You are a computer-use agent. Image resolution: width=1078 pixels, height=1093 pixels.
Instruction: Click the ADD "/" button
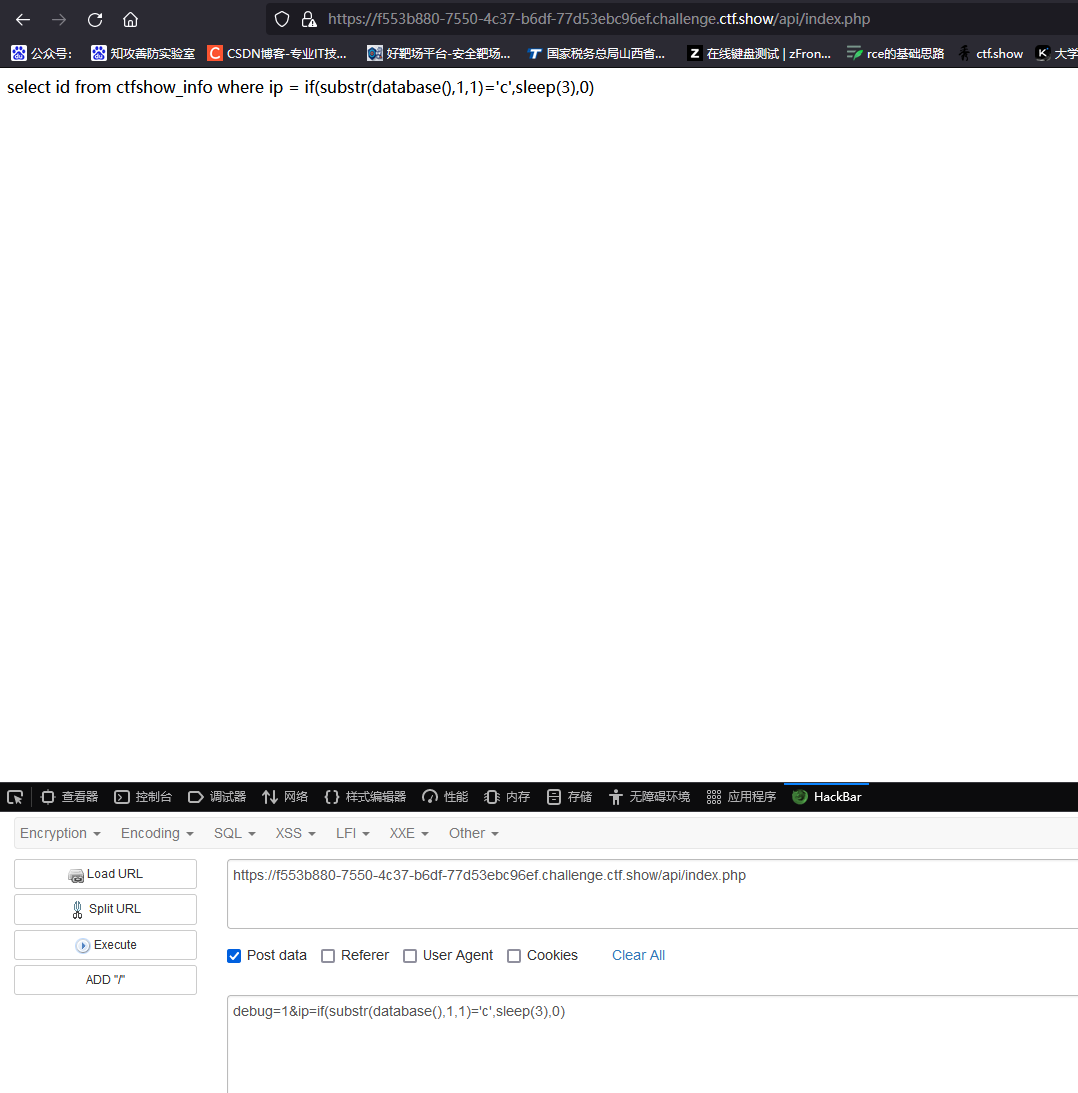coord(105,980)
